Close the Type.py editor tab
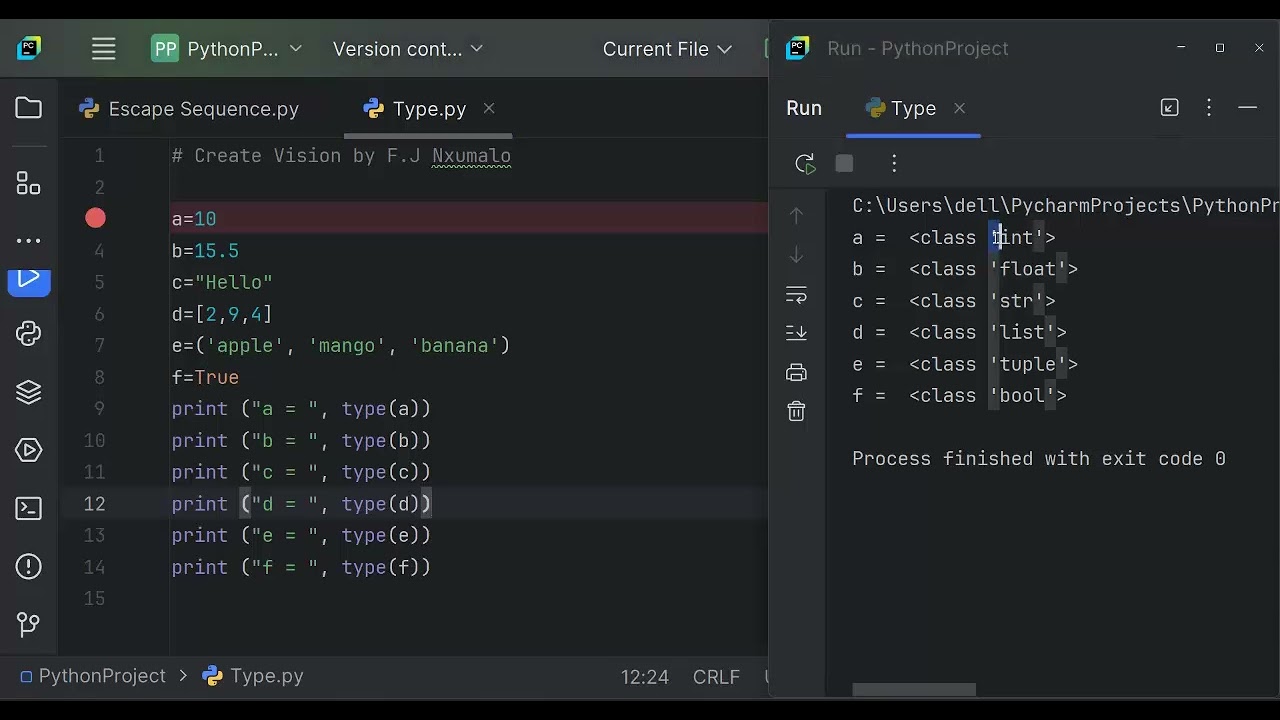This screenshot has height=720, width=1280. (x=489, y=108)
